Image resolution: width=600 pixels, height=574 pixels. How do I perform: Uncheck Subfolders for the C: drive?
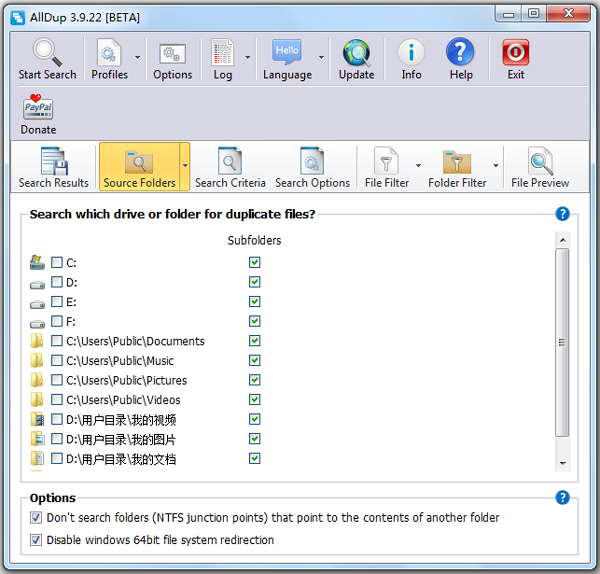click(254, 262)
